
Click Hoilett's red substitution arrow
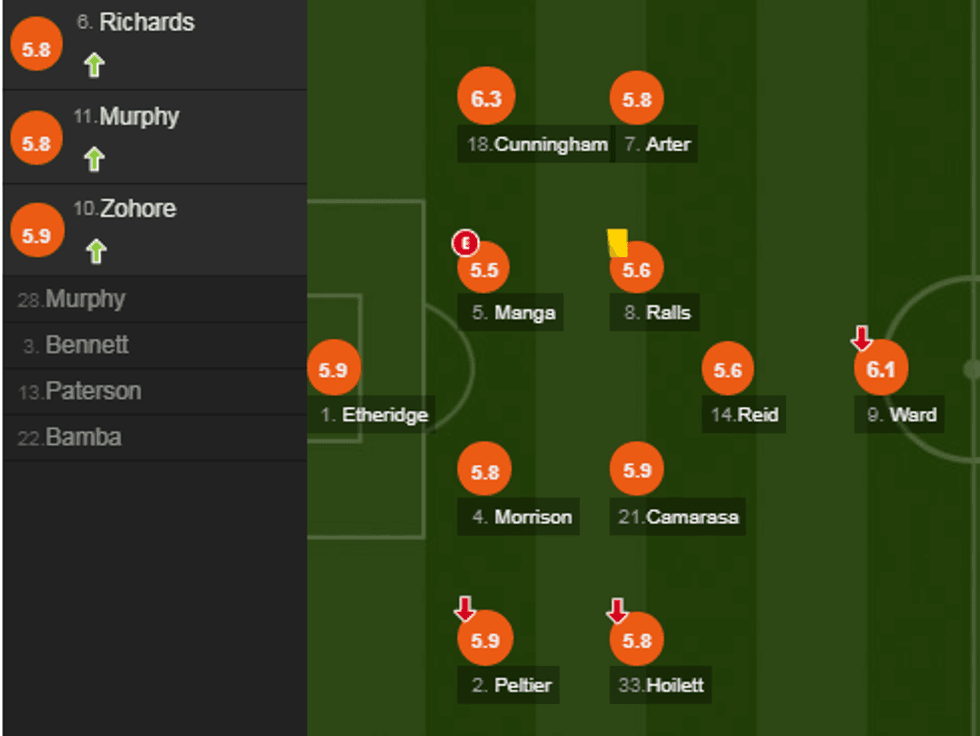click(617, 610)
